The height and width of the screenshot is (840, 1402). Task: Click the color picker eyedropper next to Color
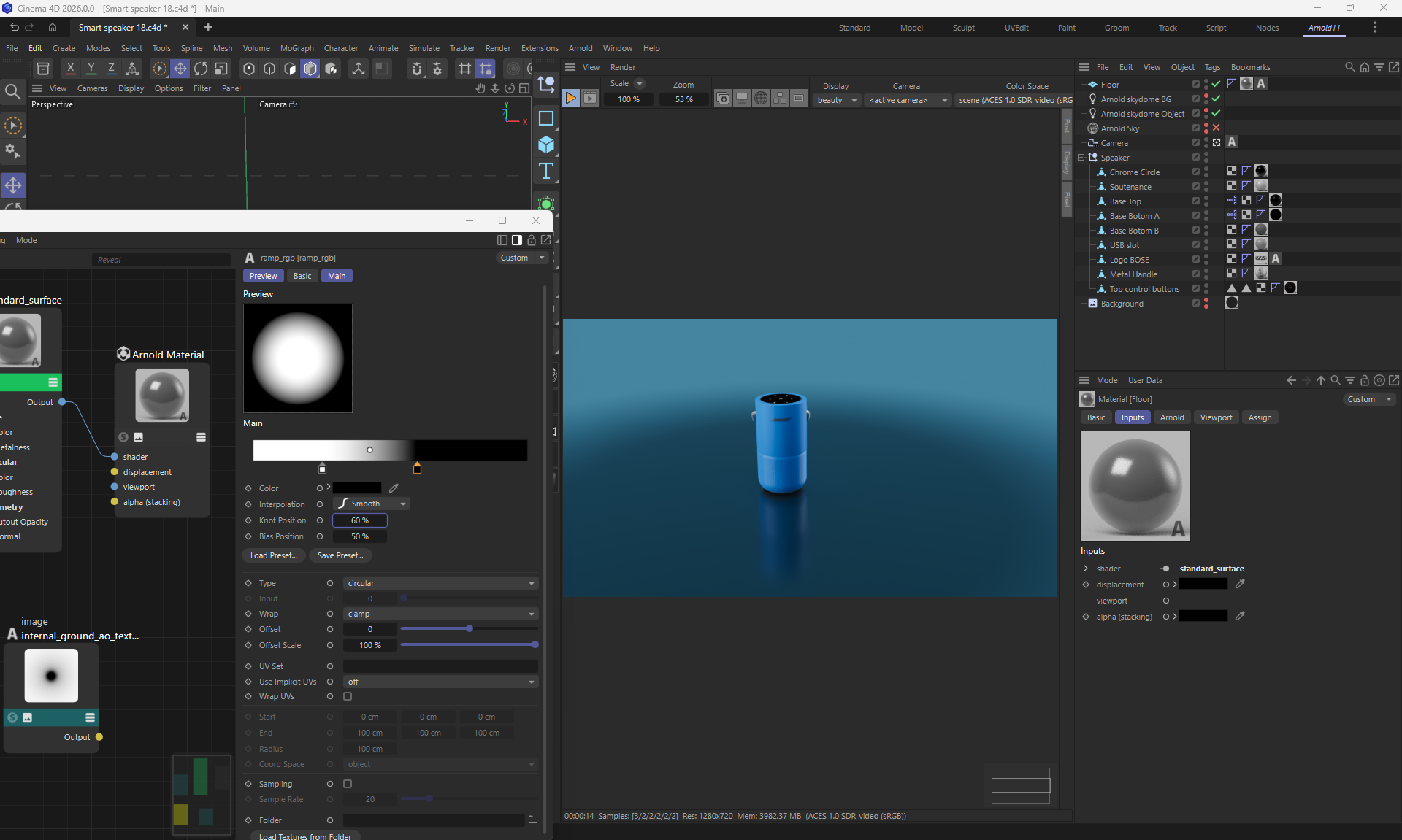pos(394,488)
